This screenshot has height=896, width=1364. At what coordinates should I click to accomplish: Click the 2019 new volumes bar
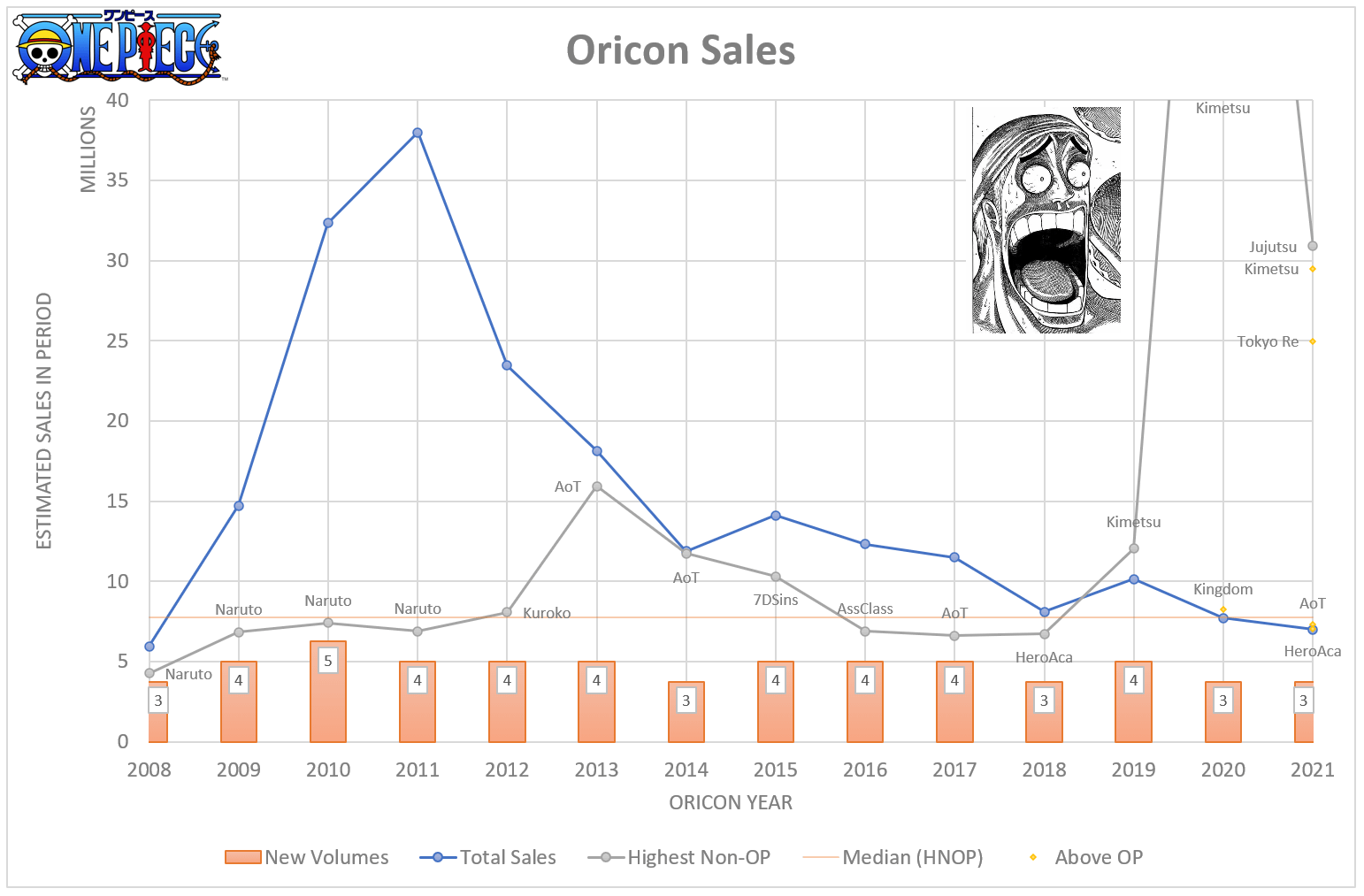(x=1134, y=701)
